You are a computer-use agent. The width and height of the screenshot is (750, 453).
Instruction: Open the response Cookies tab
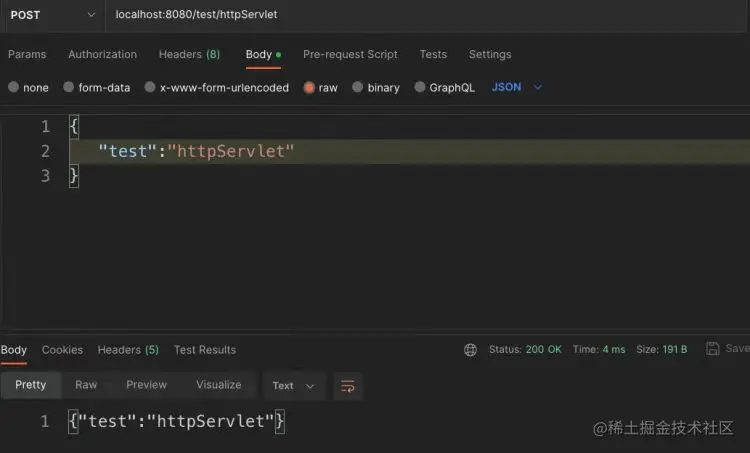[x=62, y=350]
